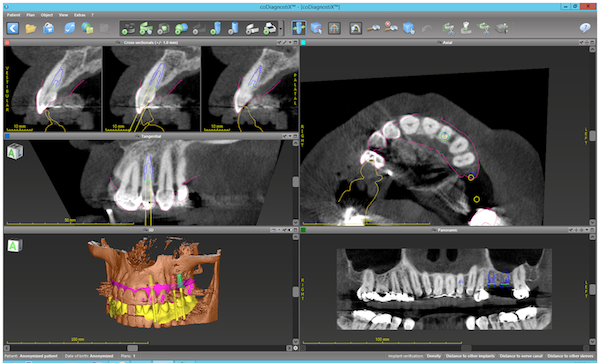Open the Patient menu
The width and height of the screenshot is (600, 363).
(14, 15)
